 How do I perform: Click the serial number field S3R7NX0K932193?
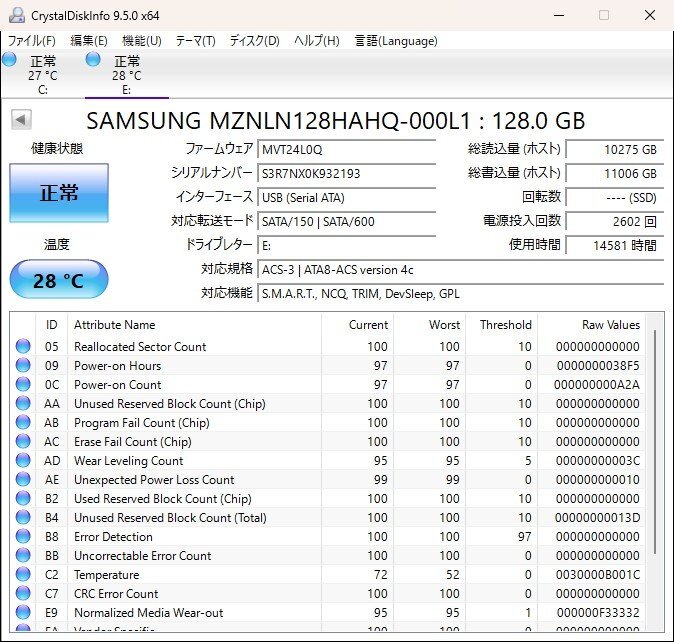pos(346,174)
